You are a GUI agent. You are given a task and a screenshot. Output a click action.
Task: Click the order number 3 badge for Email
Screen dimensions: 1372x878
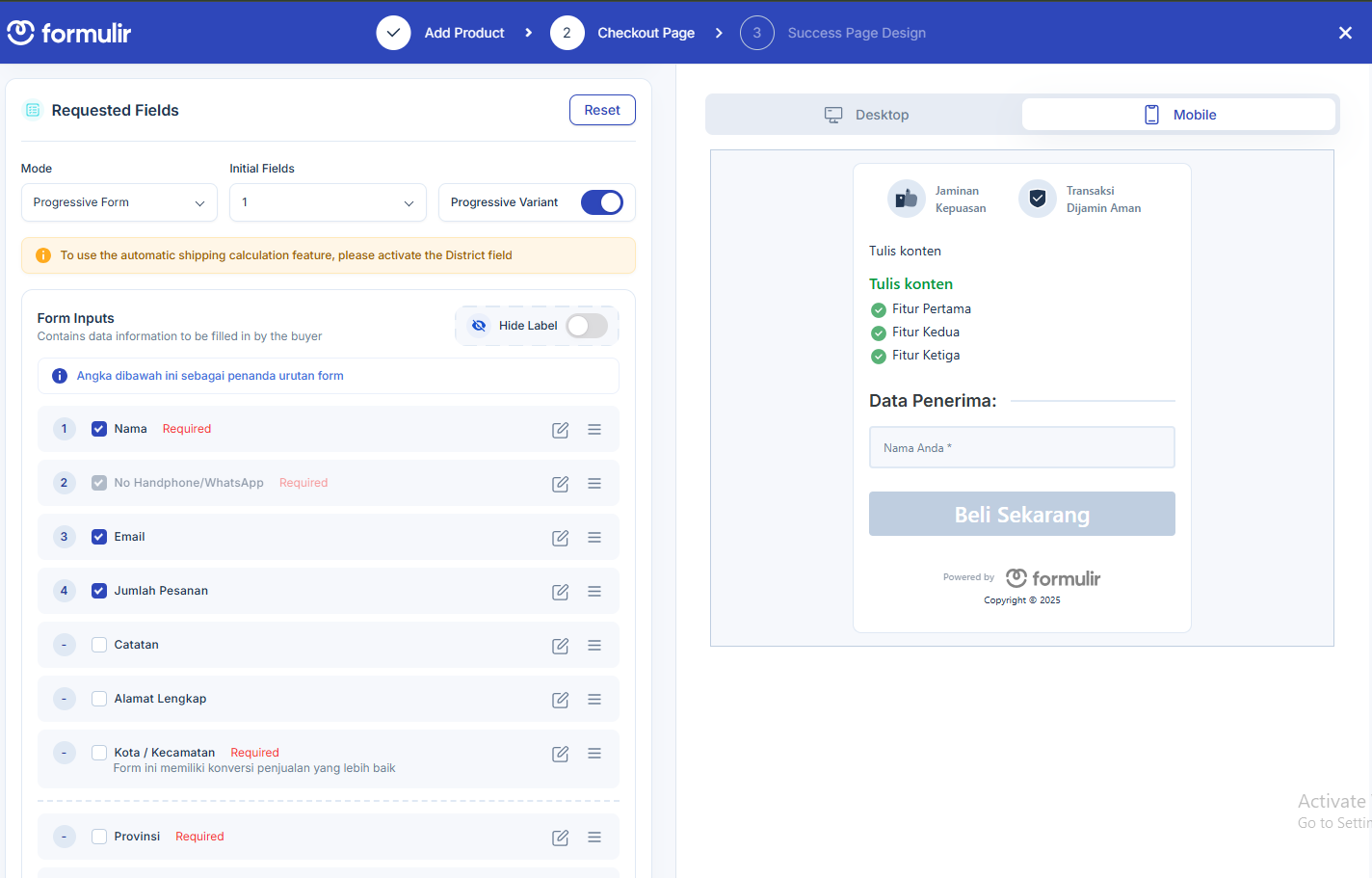pyautogui.click(x=65, y=537)
